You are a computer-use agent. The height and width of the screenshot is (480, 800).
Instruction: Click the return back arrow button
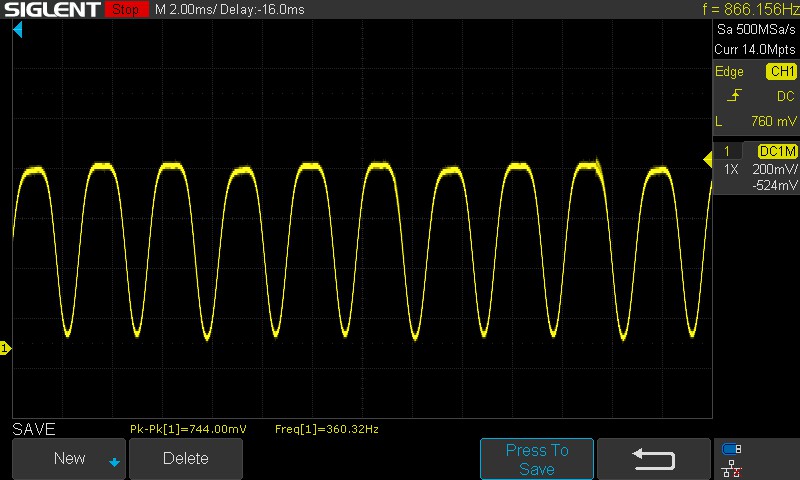point(654,459)
